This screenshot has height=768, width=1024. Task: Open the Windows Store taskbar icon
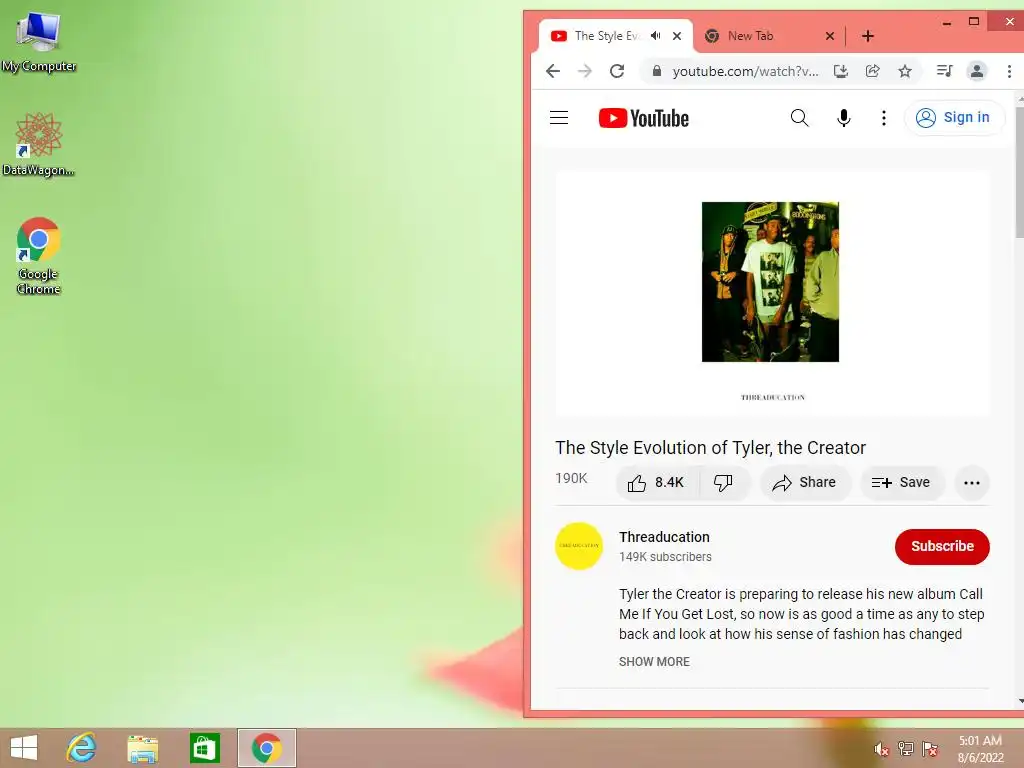204,748
